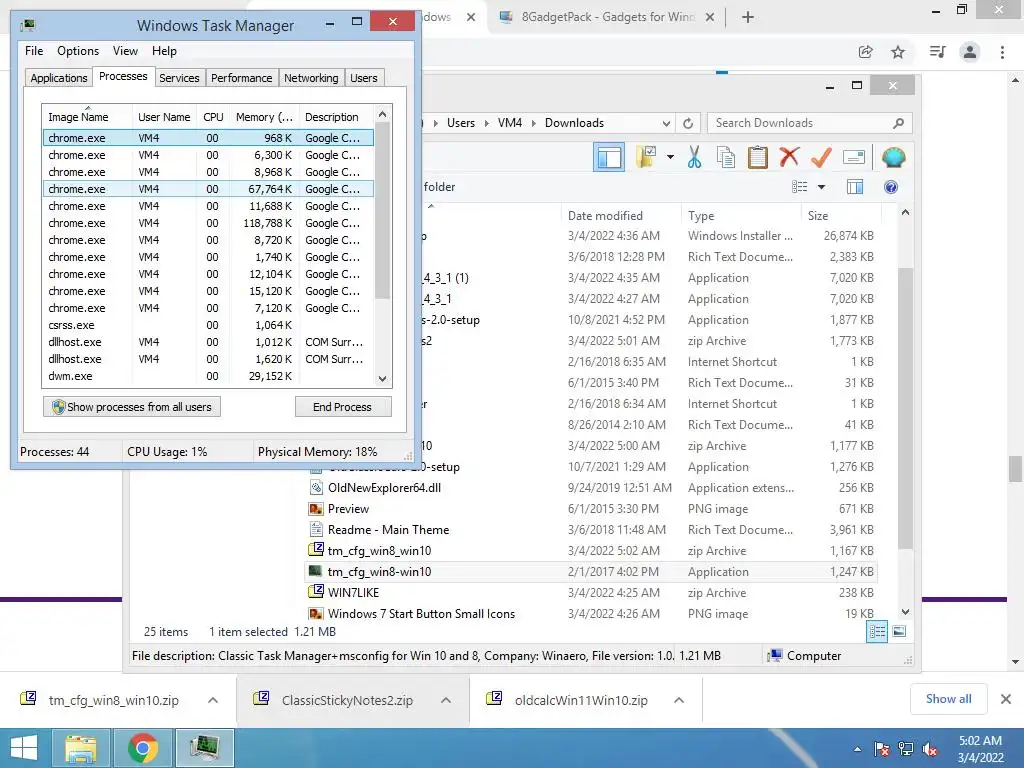The image size is (1024, 768).
Task: Expand oldcalcWin11Win10.zip download options
Action: pos(679,700)
